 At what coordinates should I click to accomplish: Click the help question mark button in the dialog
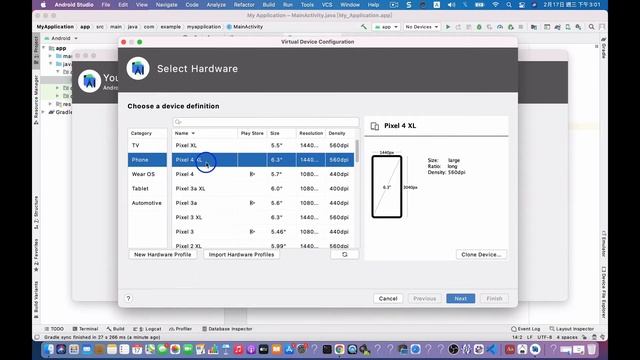[x=128, y=298]
